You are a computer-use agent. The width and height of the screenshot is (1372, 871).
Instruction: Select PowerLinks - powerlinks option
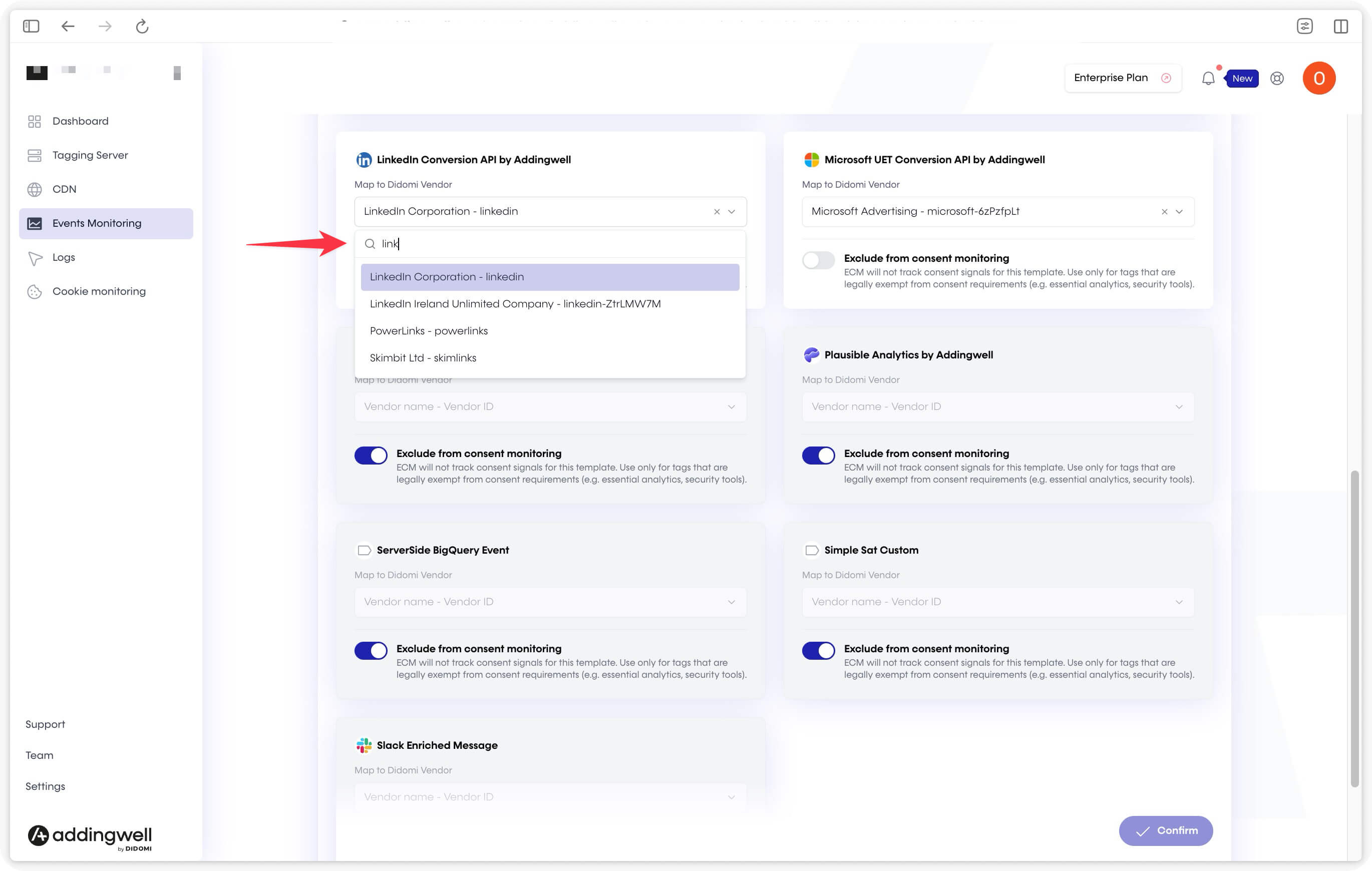click(x=550, y=331)
